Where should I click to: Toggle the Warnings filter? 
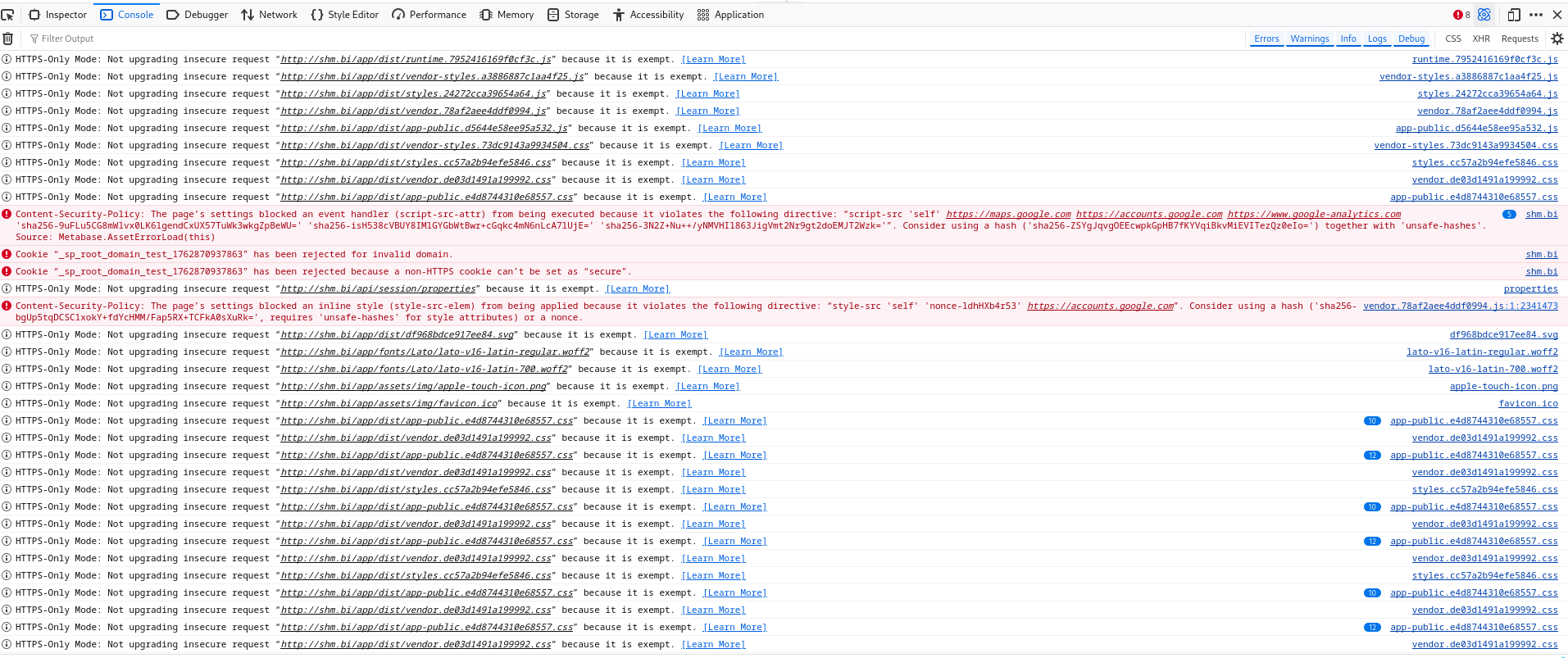1309,39
